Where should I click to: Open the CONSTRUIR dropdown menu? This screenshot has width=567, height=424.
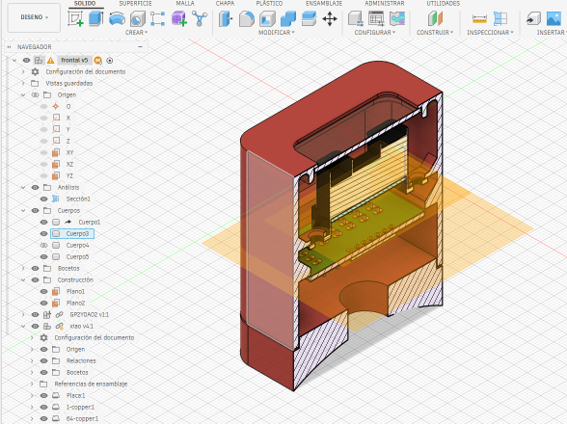(435, 33)
